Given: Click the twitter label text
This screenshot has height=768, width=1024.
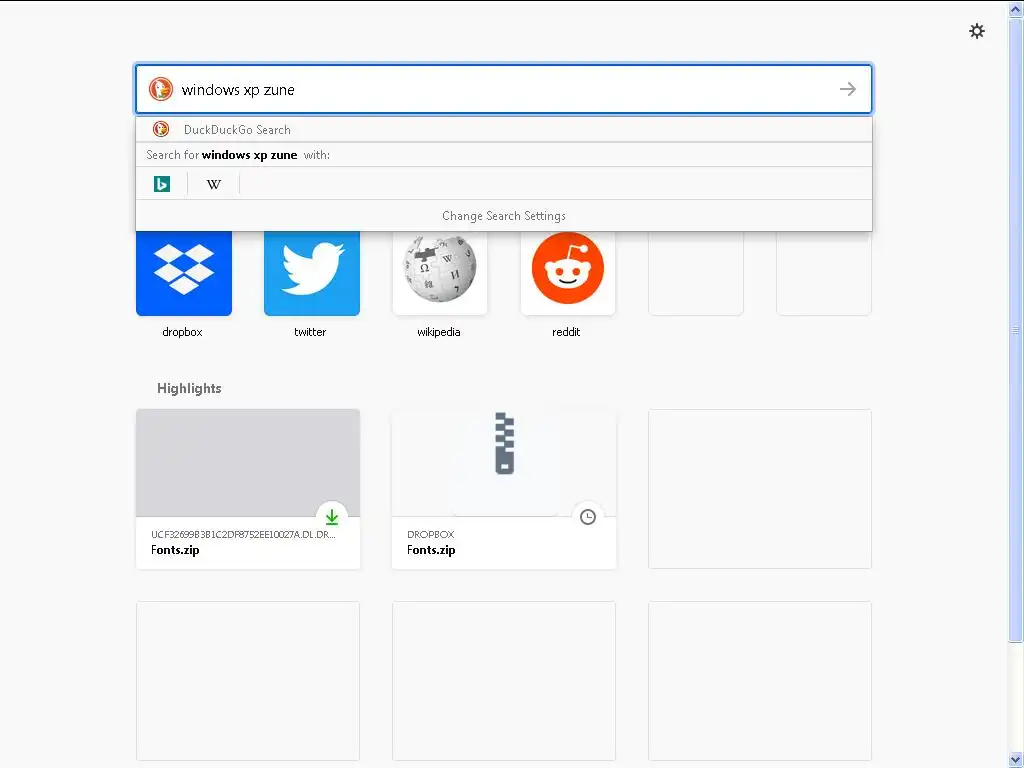Looking at the screenshot, I should (x=310, y=332).
